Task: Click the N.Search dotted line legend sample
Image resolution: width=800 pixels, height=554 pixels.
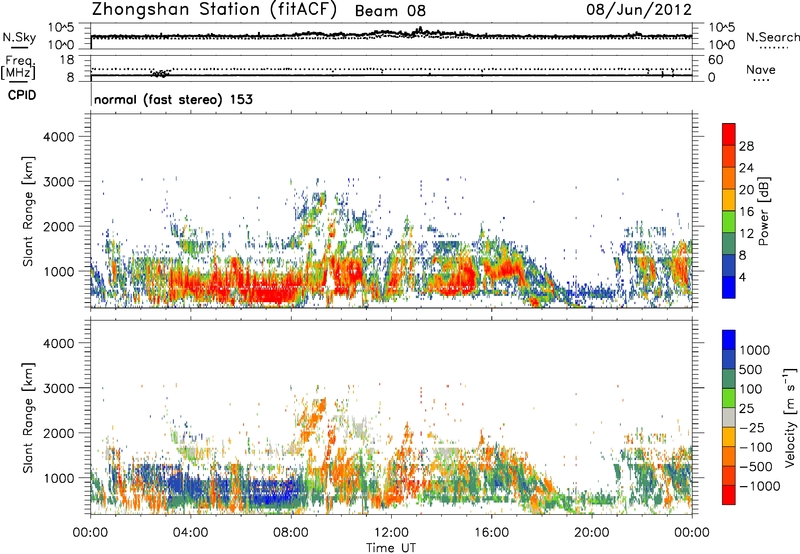Action: point(774,47)
